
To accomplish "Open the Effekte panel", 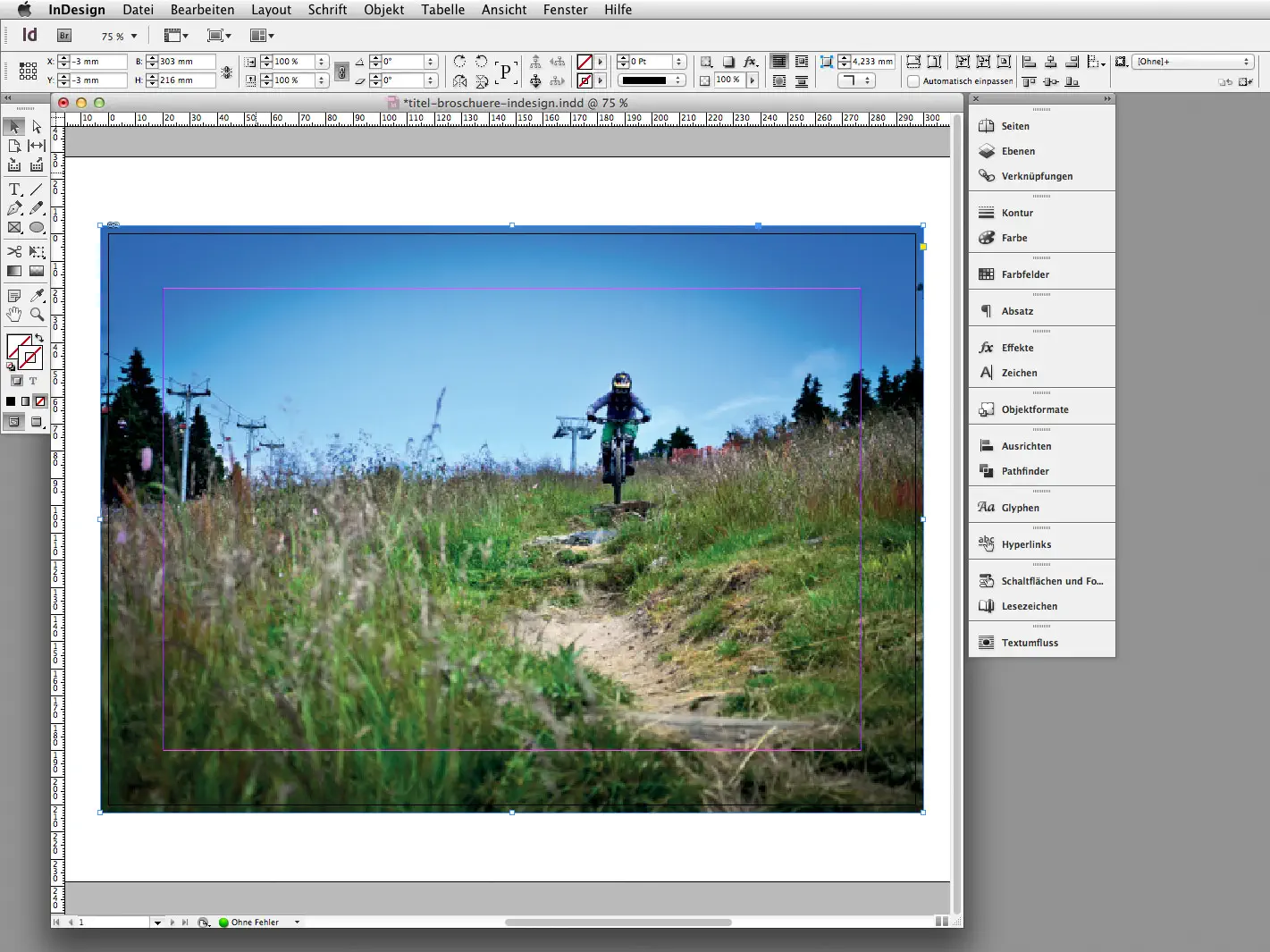I will 1018,347.
